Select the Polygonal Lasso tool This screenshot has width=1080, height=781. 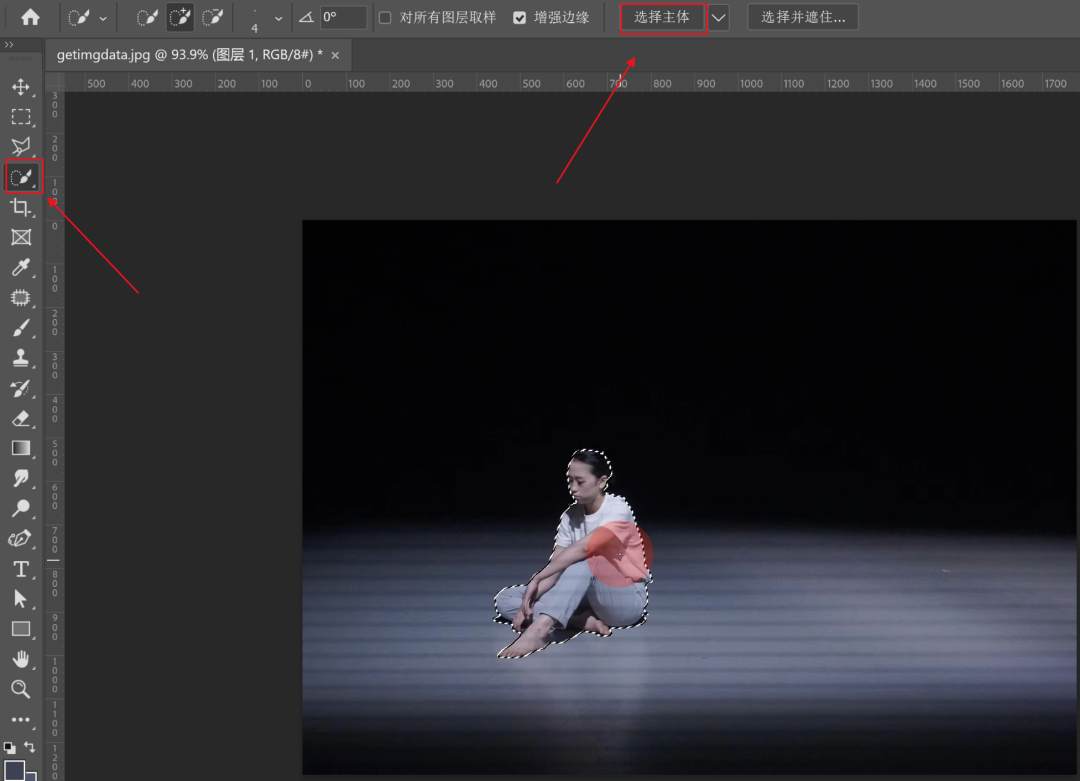[x=21, y=147]
